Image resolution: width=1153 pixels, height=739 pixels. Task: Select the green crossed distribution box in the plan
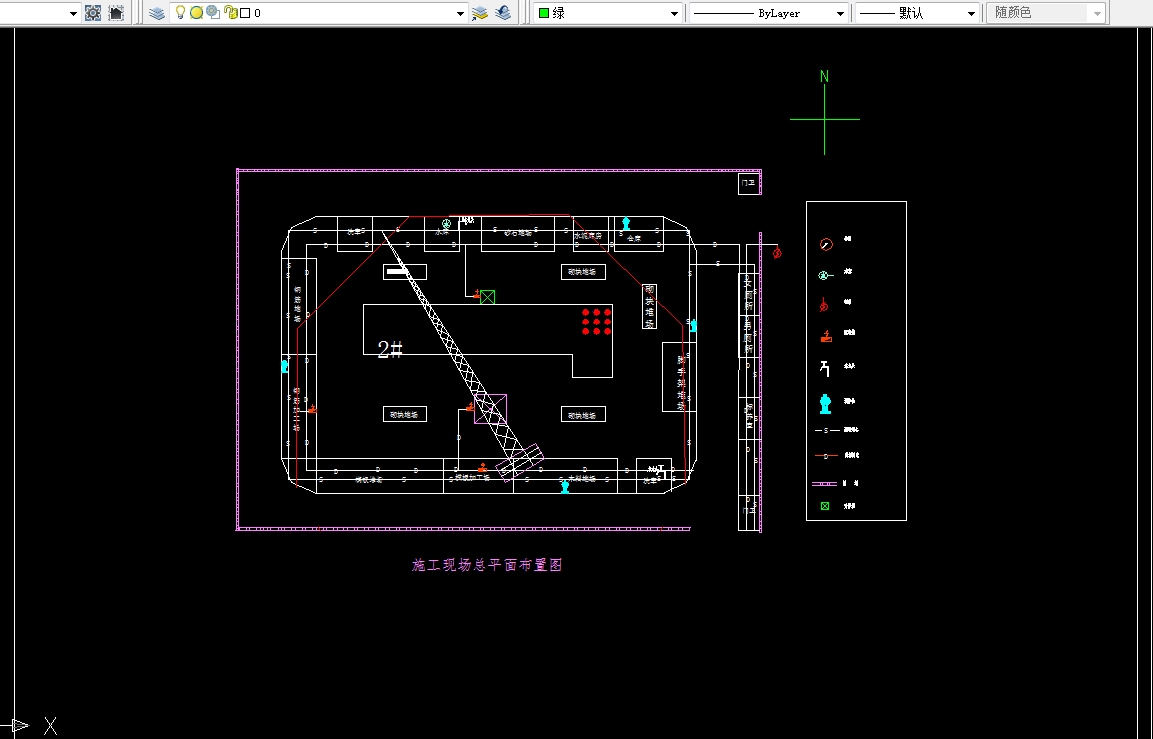point(488,297)
